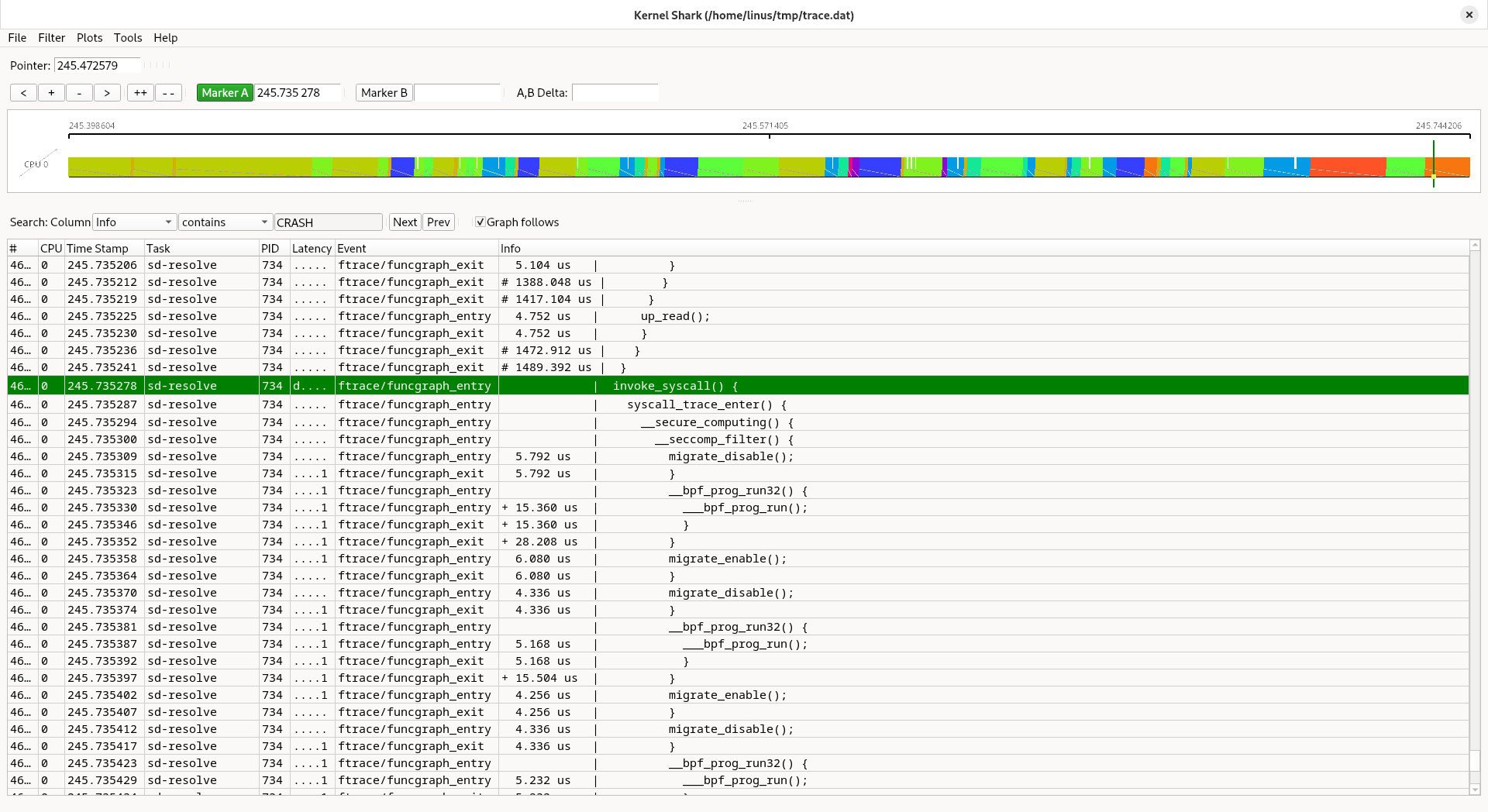Select row with up_read();
The width and height of the screenshot is (1488, 812).
(738, 316)
